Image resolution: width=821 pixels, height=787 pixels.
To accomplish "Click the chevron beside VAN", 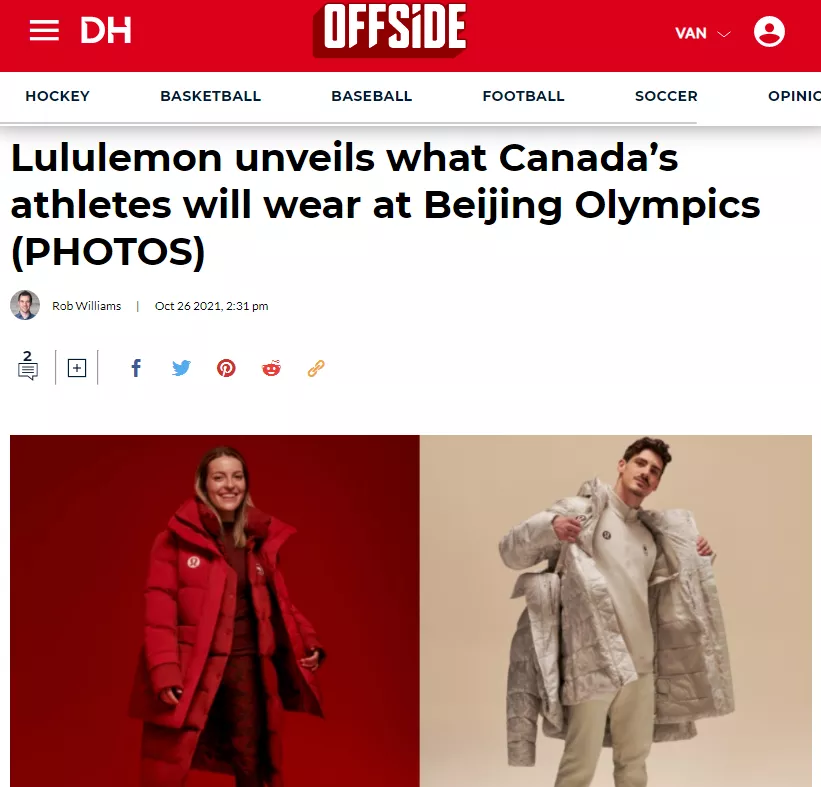I will [x=724, y=34].
